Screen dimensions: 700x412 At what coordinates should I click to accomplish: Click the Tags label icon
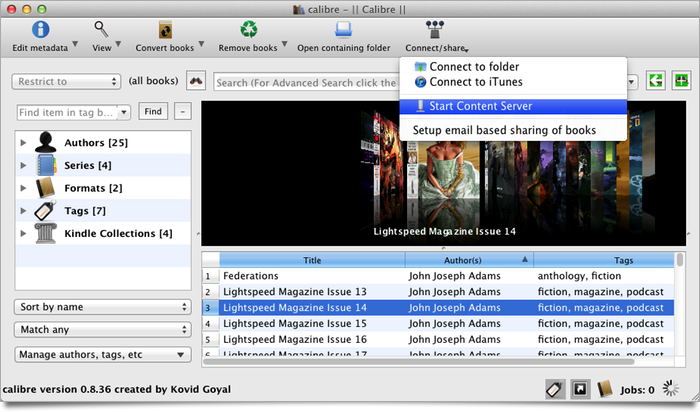click(45, 211)
